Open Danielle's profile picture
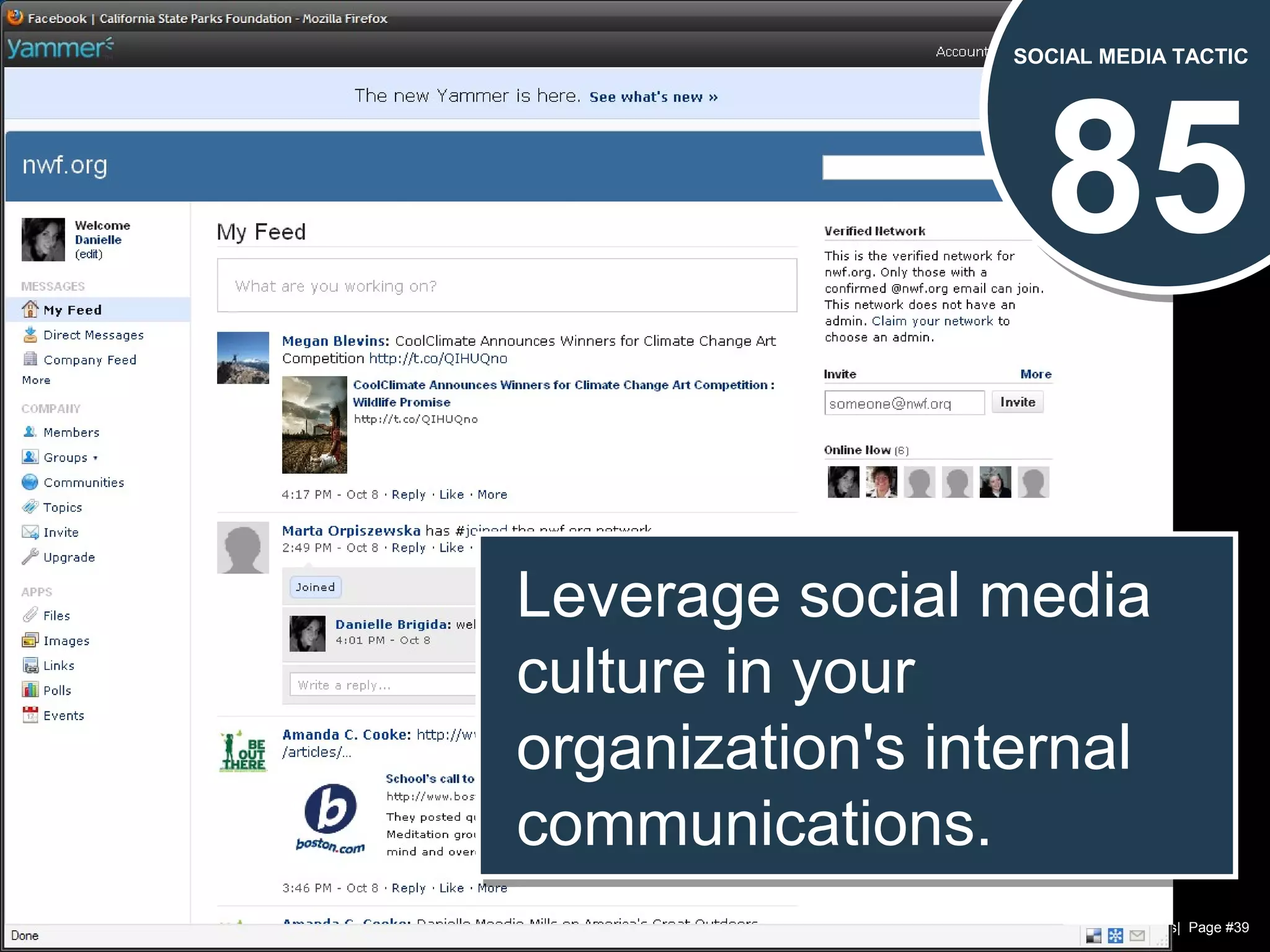 click(43, 239)
